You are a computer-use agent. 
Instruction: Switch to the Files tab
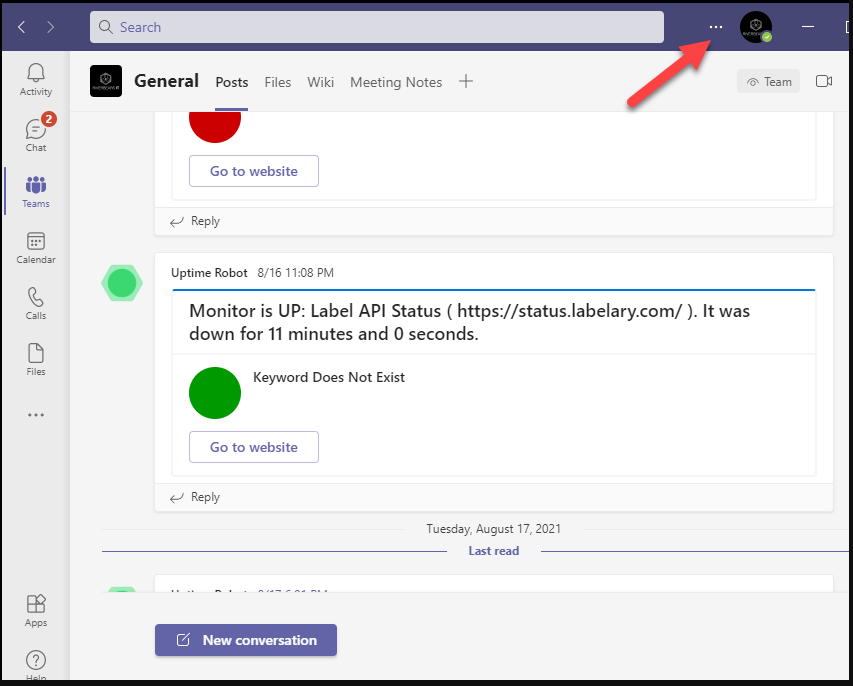[x=277, y=82]
